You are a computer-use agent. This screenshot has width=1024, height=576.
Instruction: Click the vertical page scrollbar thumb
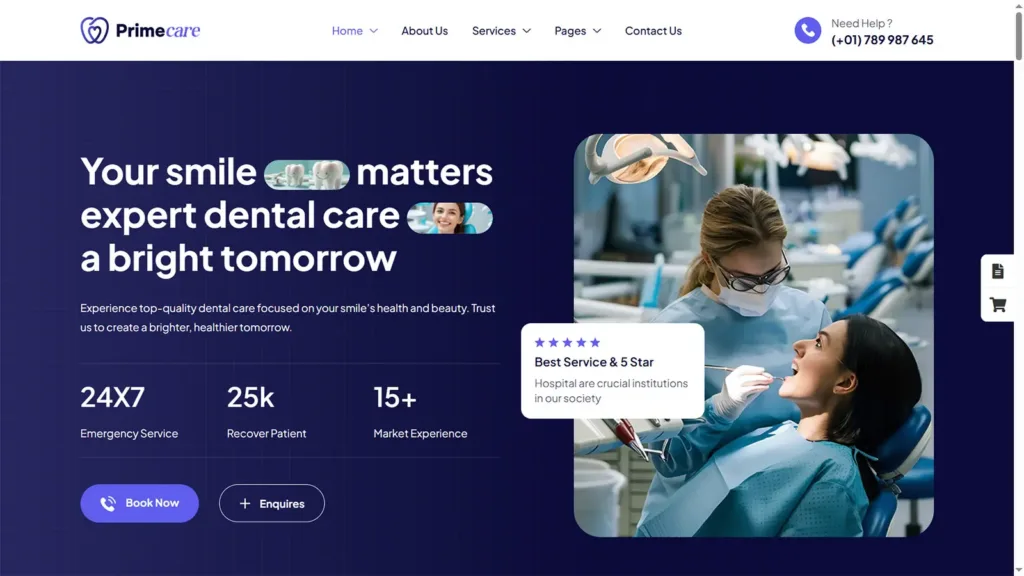click(1019, 36)
